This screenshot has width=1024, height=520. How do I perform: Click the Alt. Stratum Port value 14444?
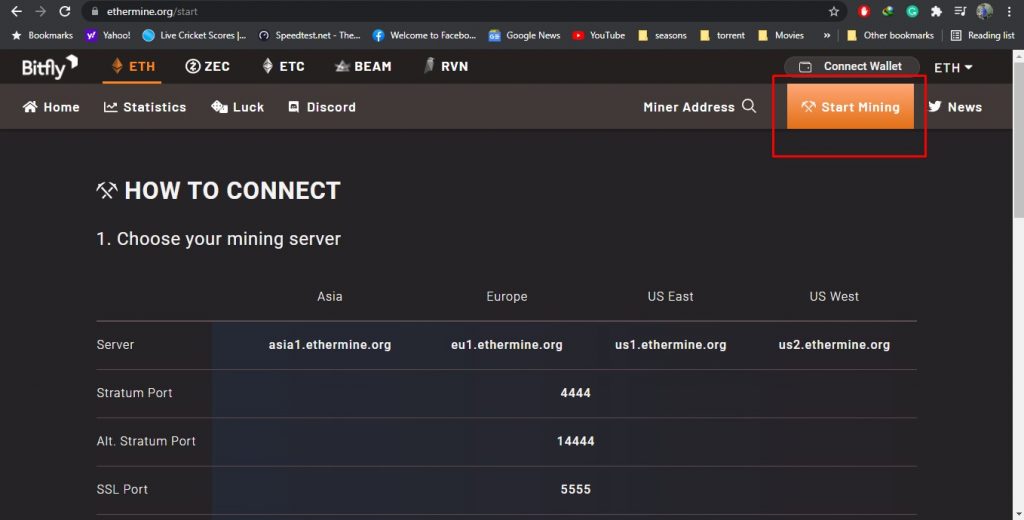tap(575, 441)
